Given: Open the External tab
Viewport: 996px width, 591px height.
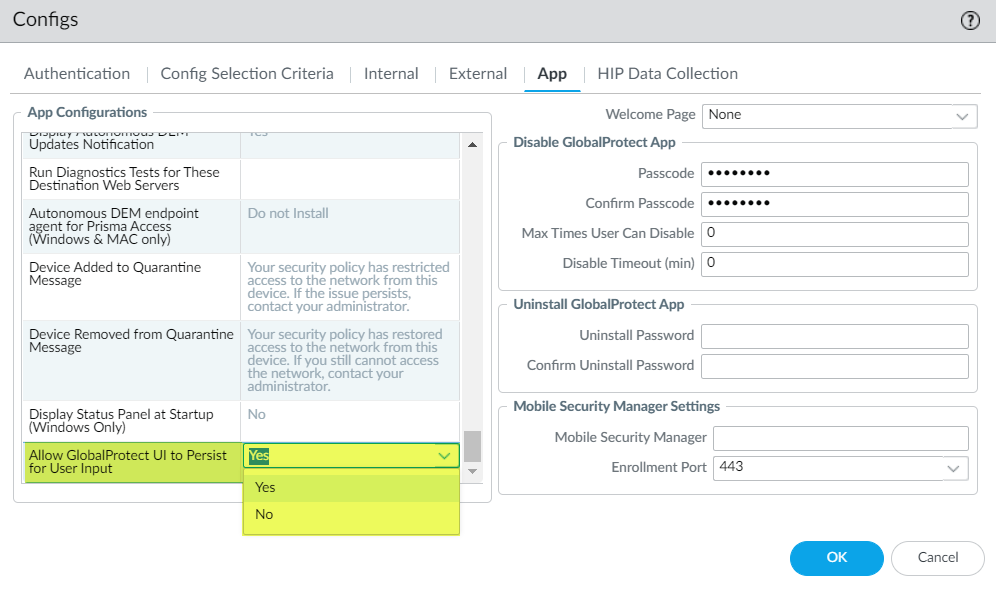Looking at the screenshot, I should click(478, 74).
